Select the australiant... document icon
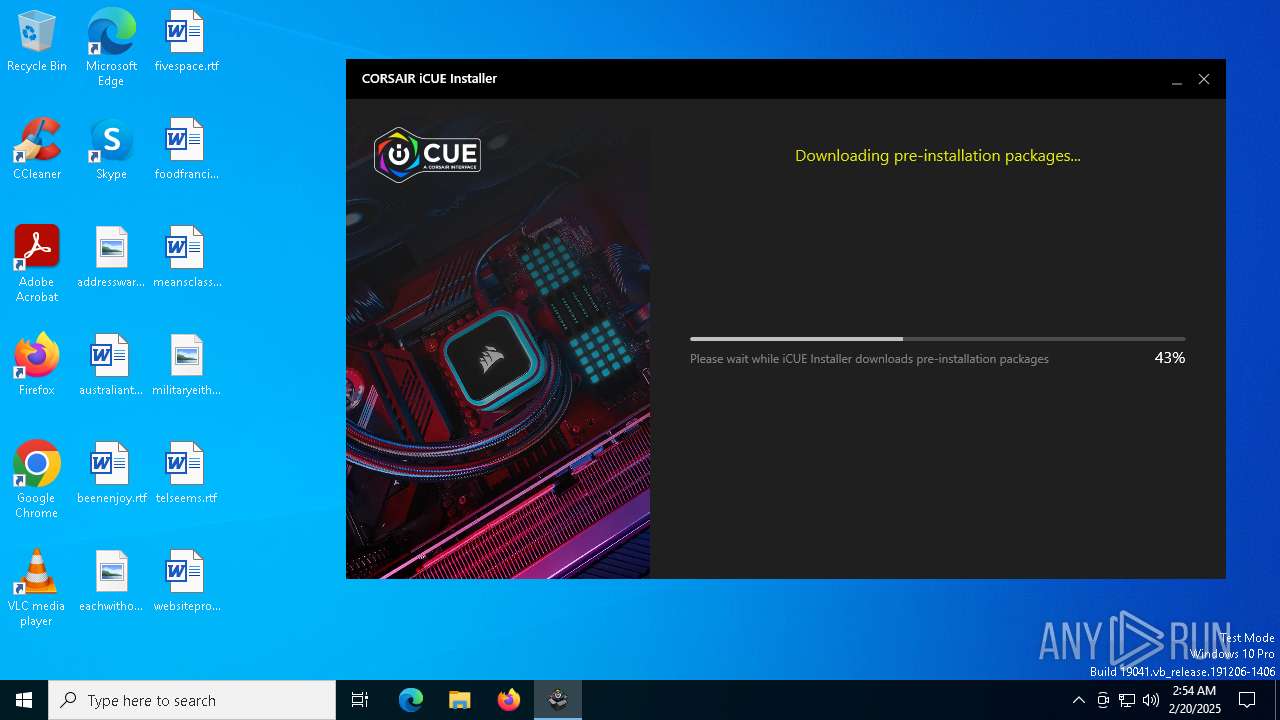This screenshot has width=1280, height=720. pos(111,366)
